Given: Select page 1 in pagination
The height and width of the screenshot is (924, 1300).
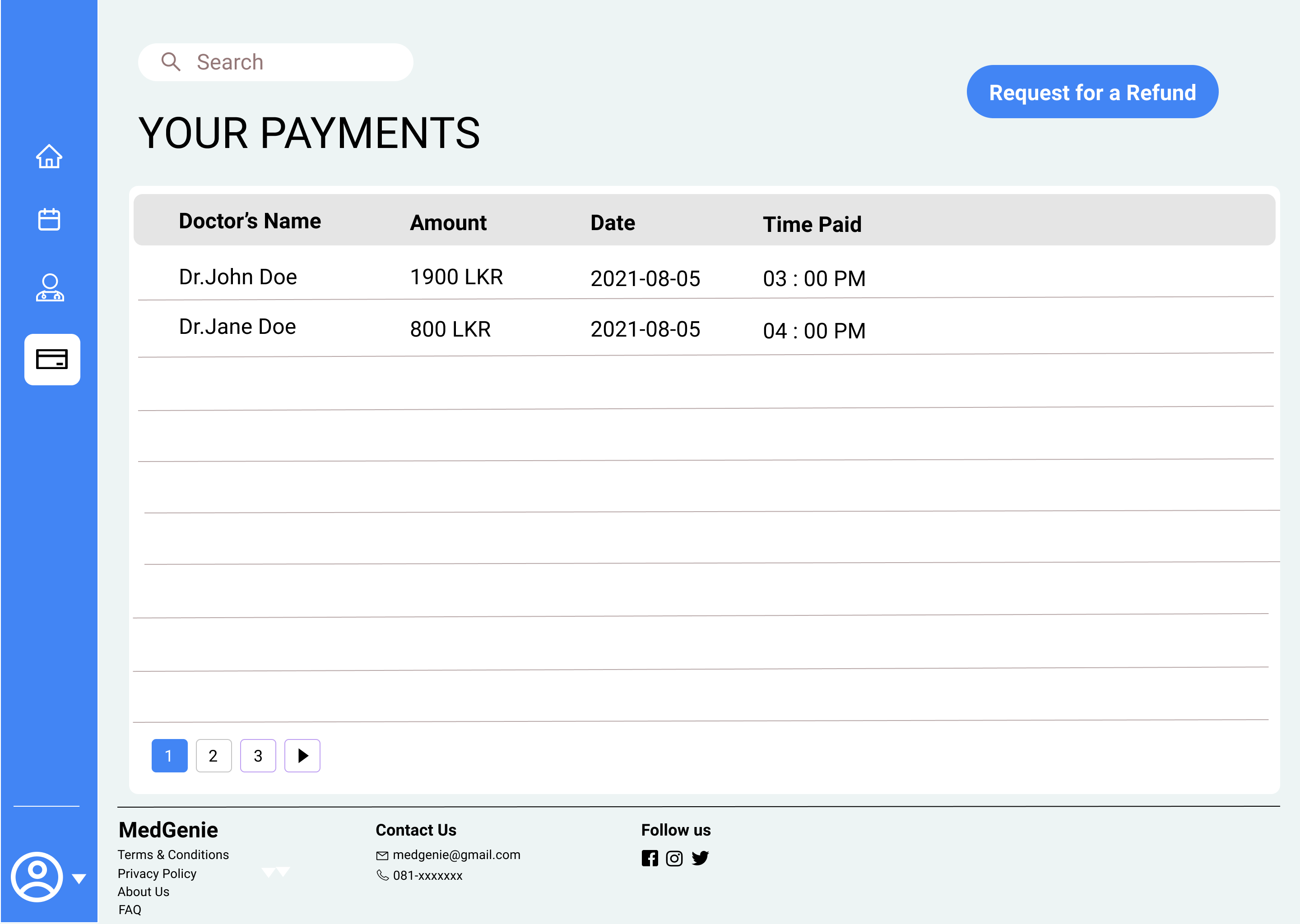Looking at the screenshot, I should click(x=169, y=756).
